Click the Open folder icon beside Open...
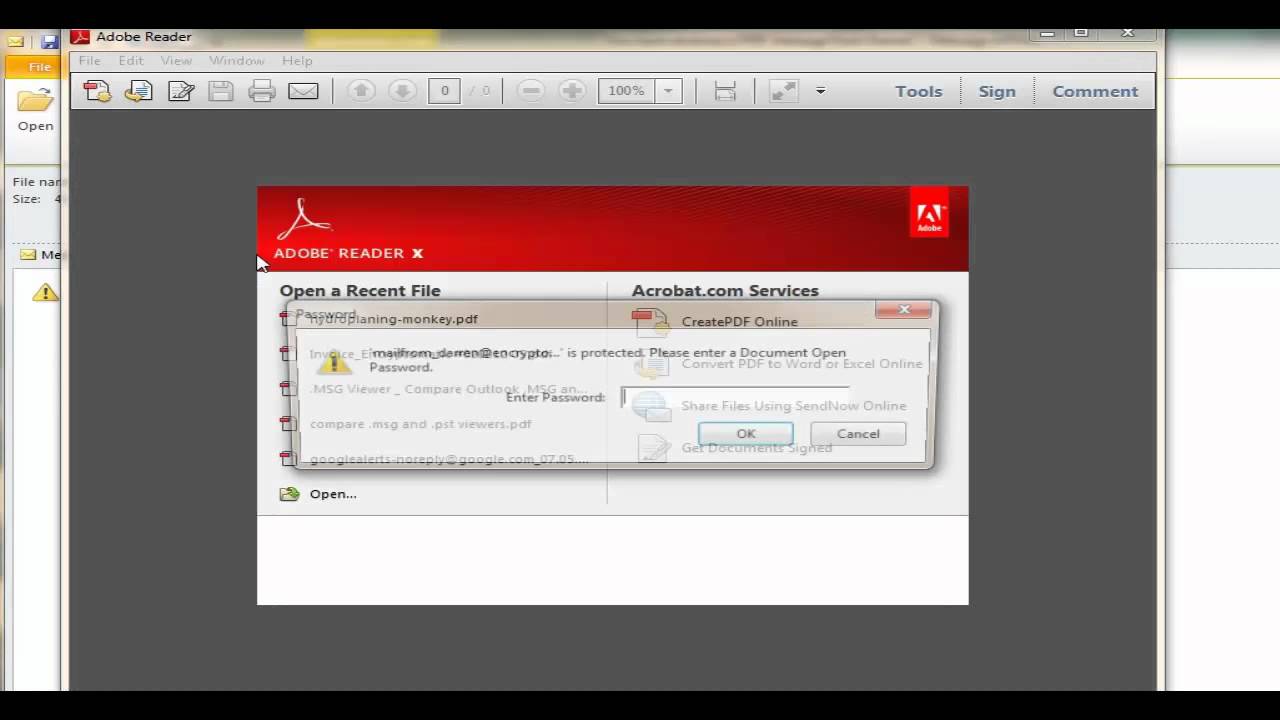 coord(290,494)
